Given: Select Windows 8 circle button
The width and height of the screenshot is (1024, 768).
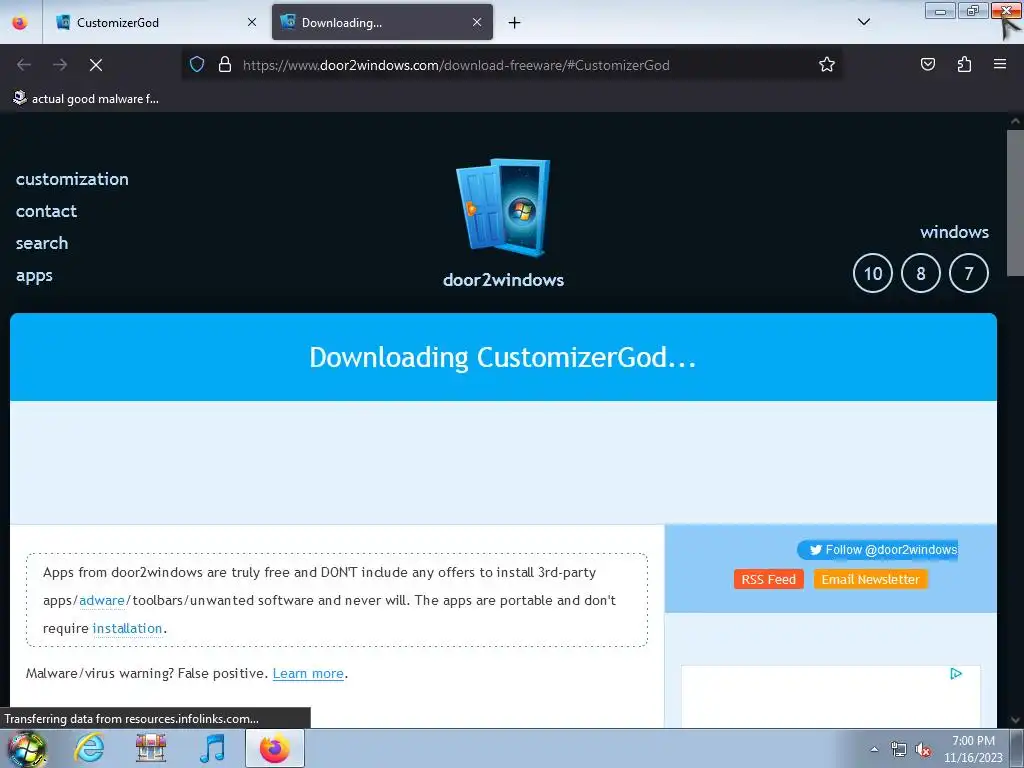Looking at the screenshot, I should tap(921, 273).
